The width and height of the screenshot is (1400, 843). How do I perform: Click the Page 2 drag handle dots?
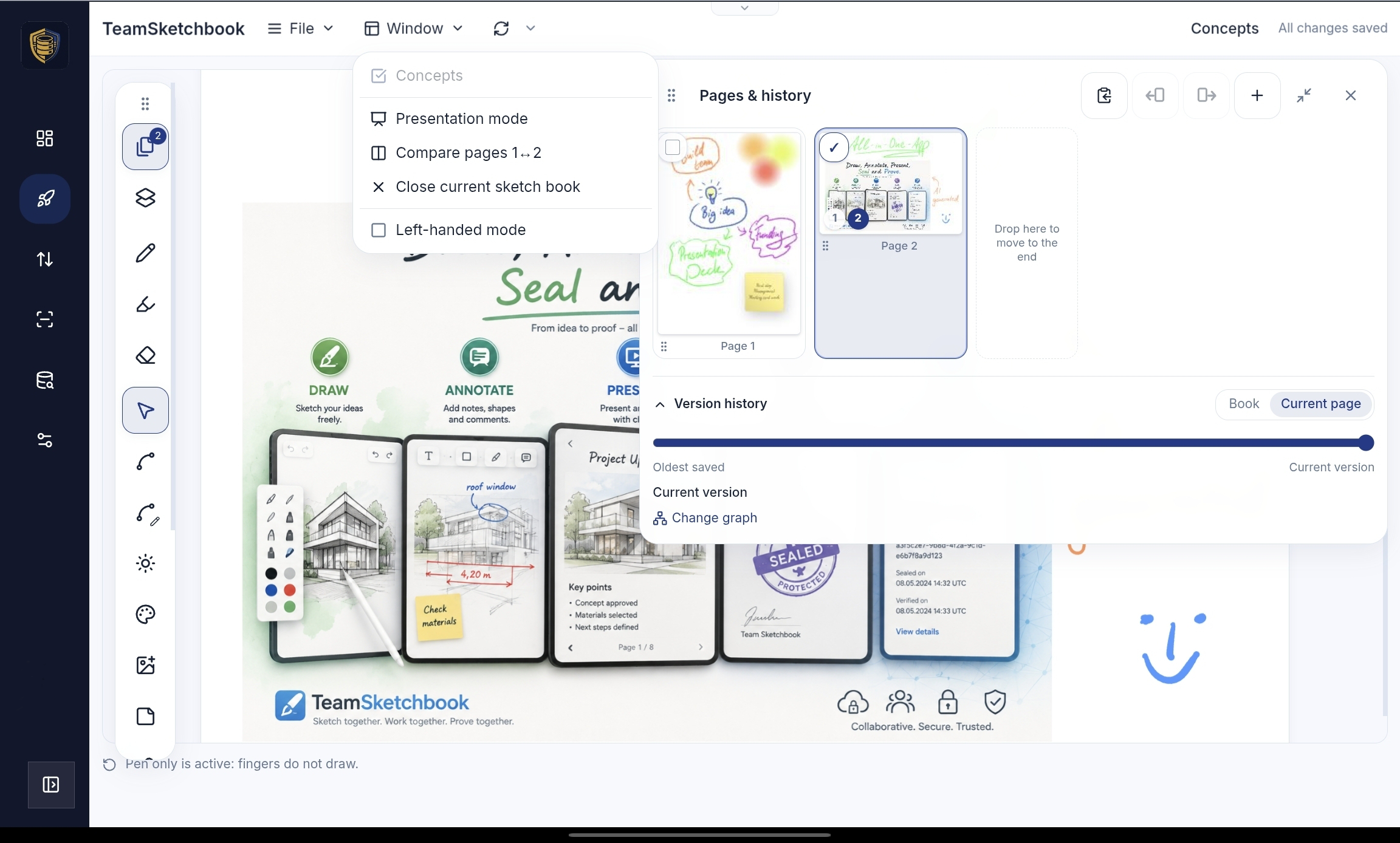pos(825,246)
